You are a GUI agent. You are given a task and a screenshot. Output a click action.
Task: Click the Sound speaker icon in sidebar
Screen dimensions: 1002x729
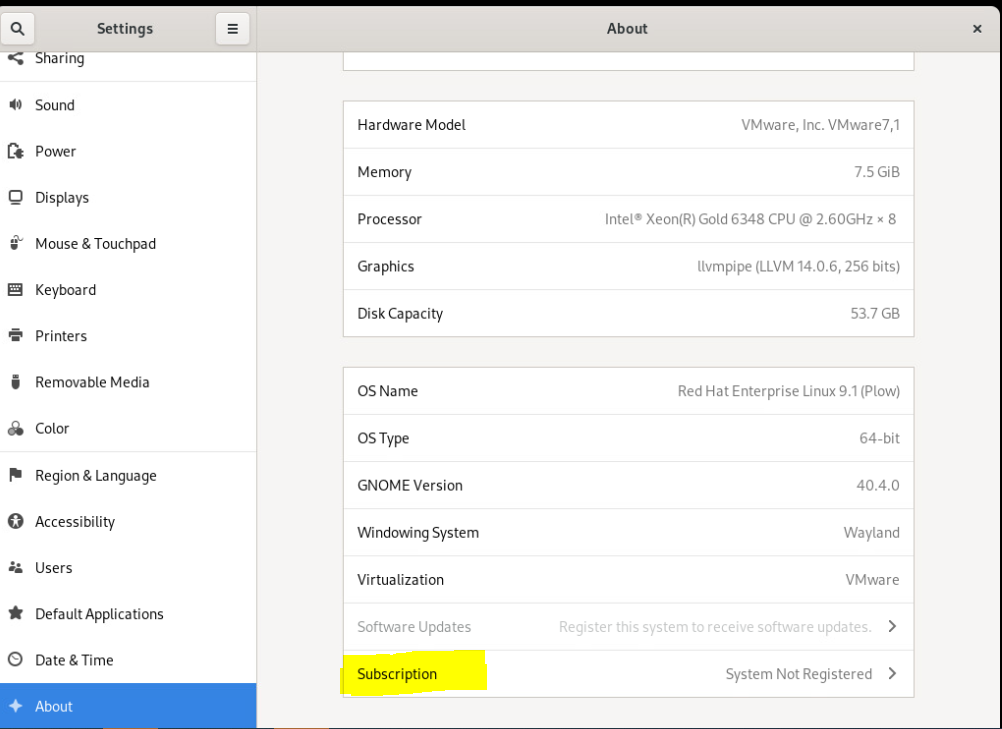click(x=16, y=105)
